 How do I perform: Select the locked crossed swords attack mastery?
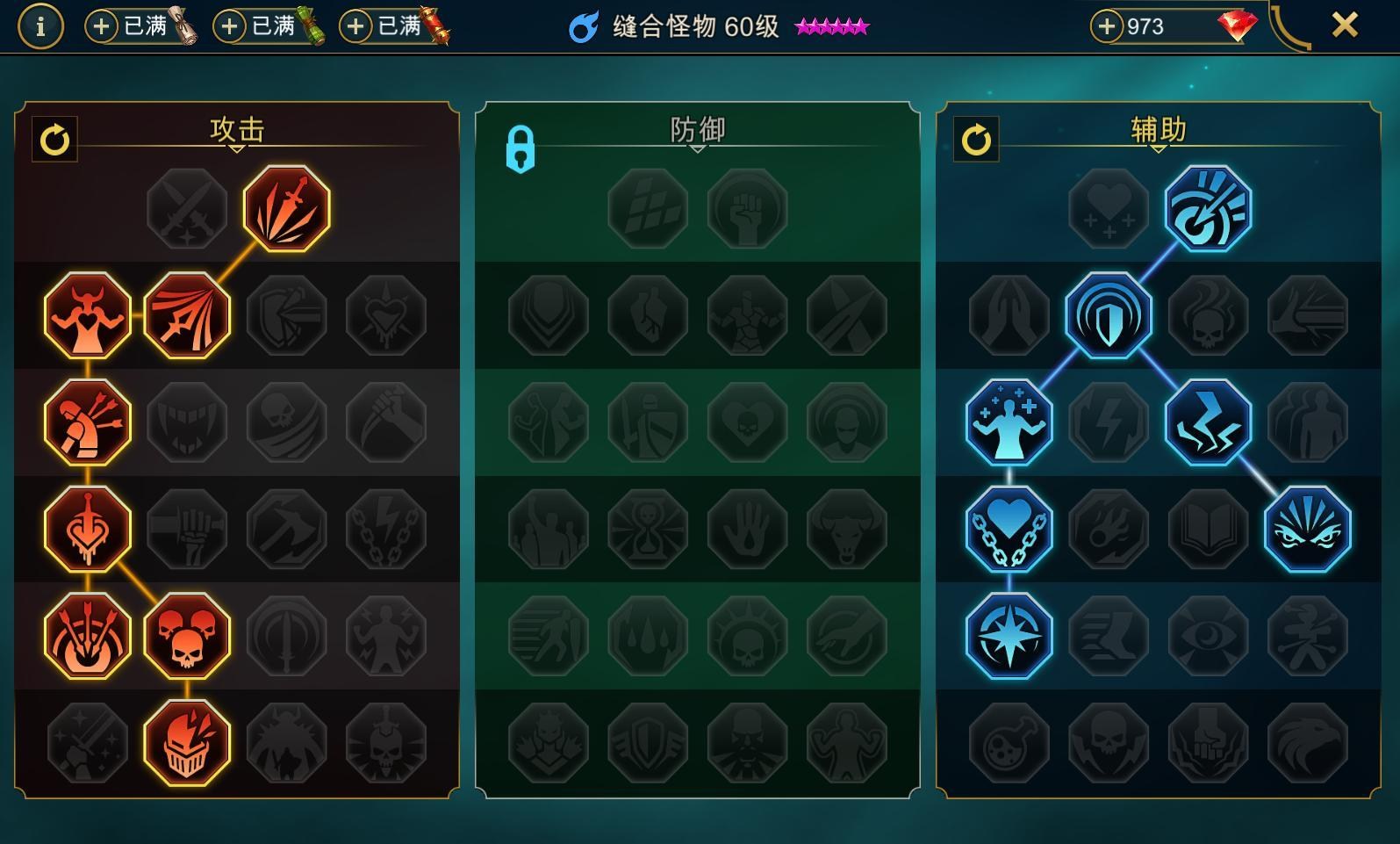click(187, 209)
